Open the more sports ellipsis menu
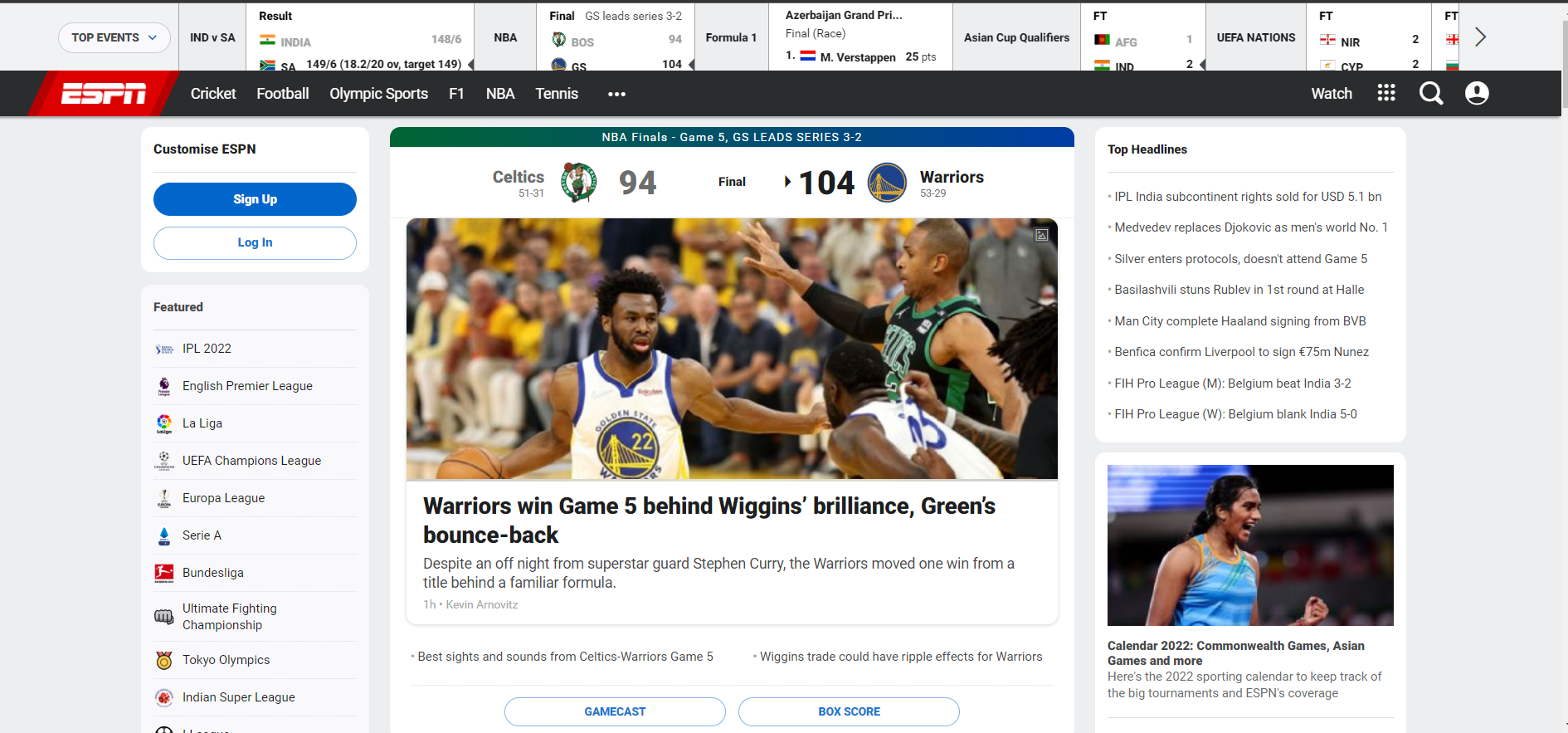This screenshot has width=1568, height=733. click(616, 94)
